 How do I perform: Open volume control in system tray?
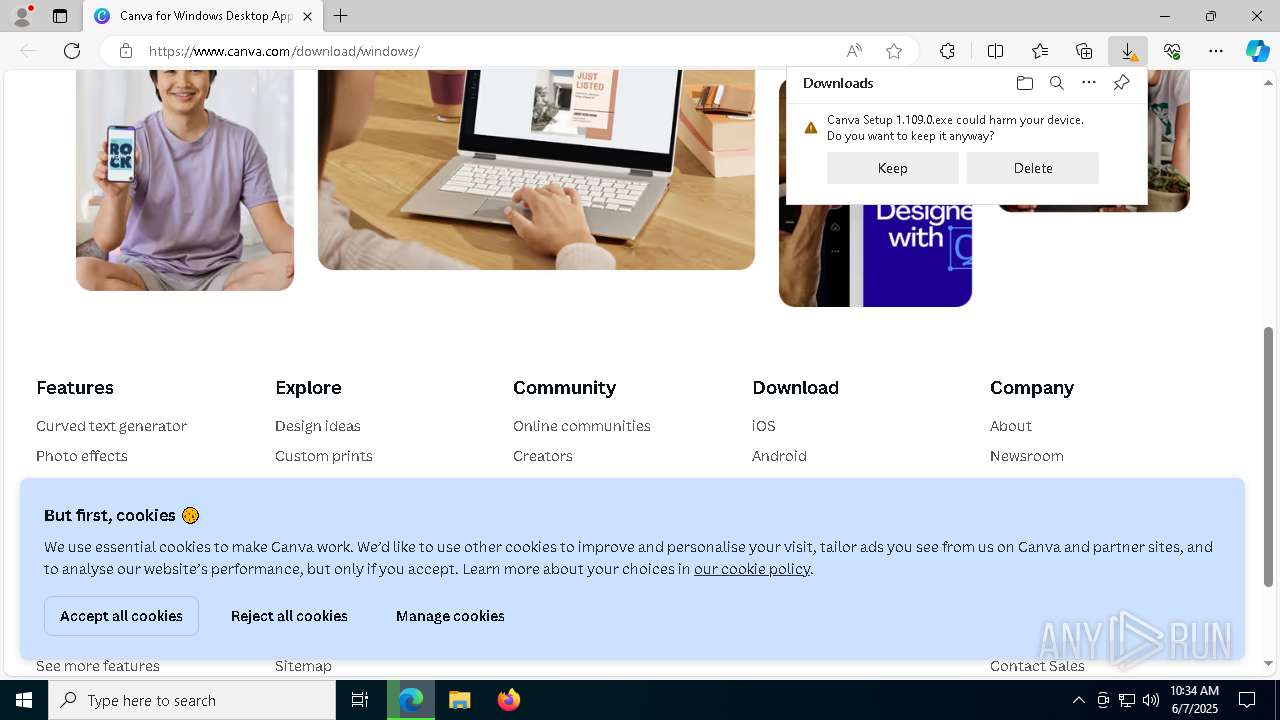[1151, 700]
